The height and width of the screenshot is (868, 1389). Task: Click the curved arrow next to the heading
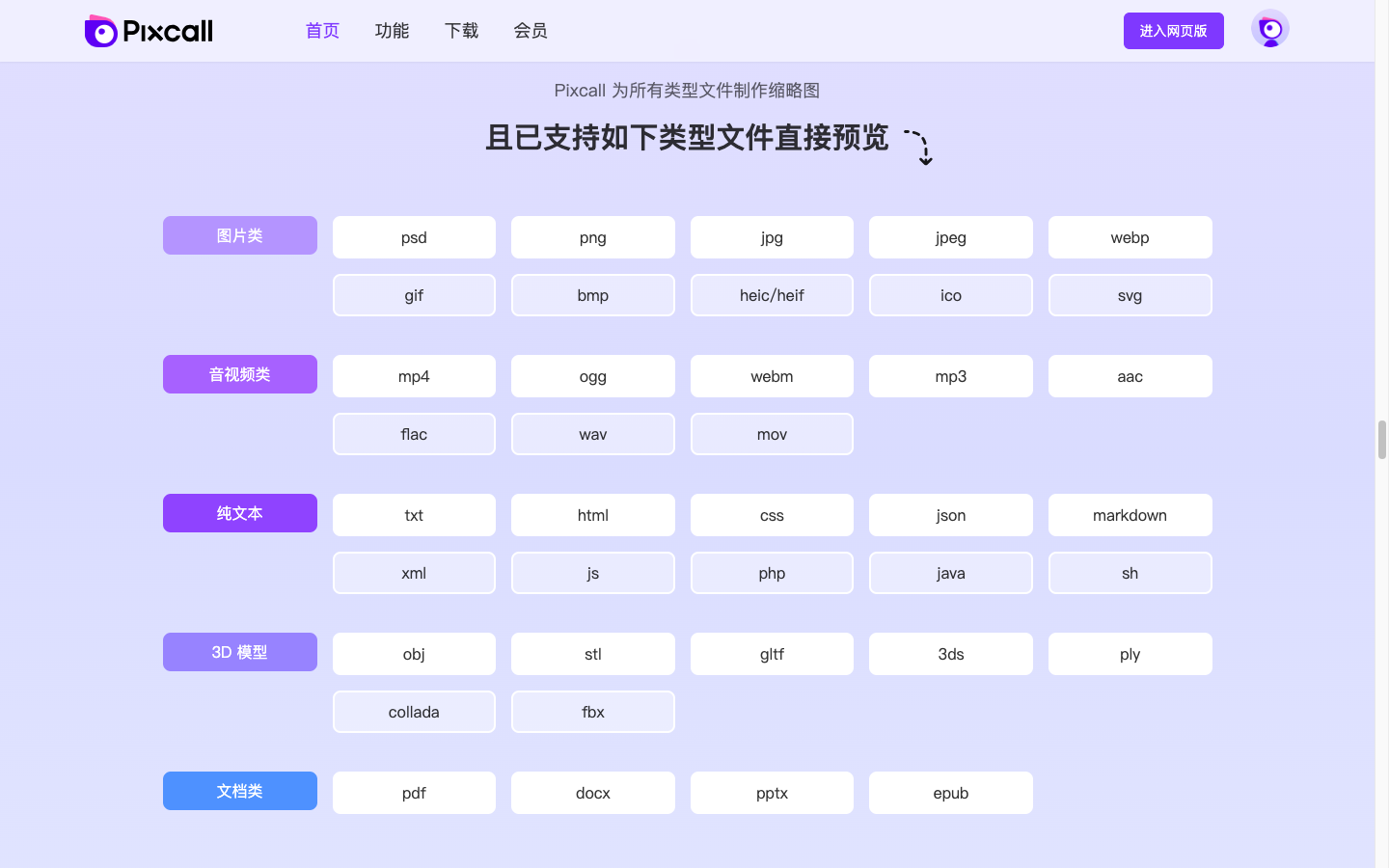tap(918, 146)
